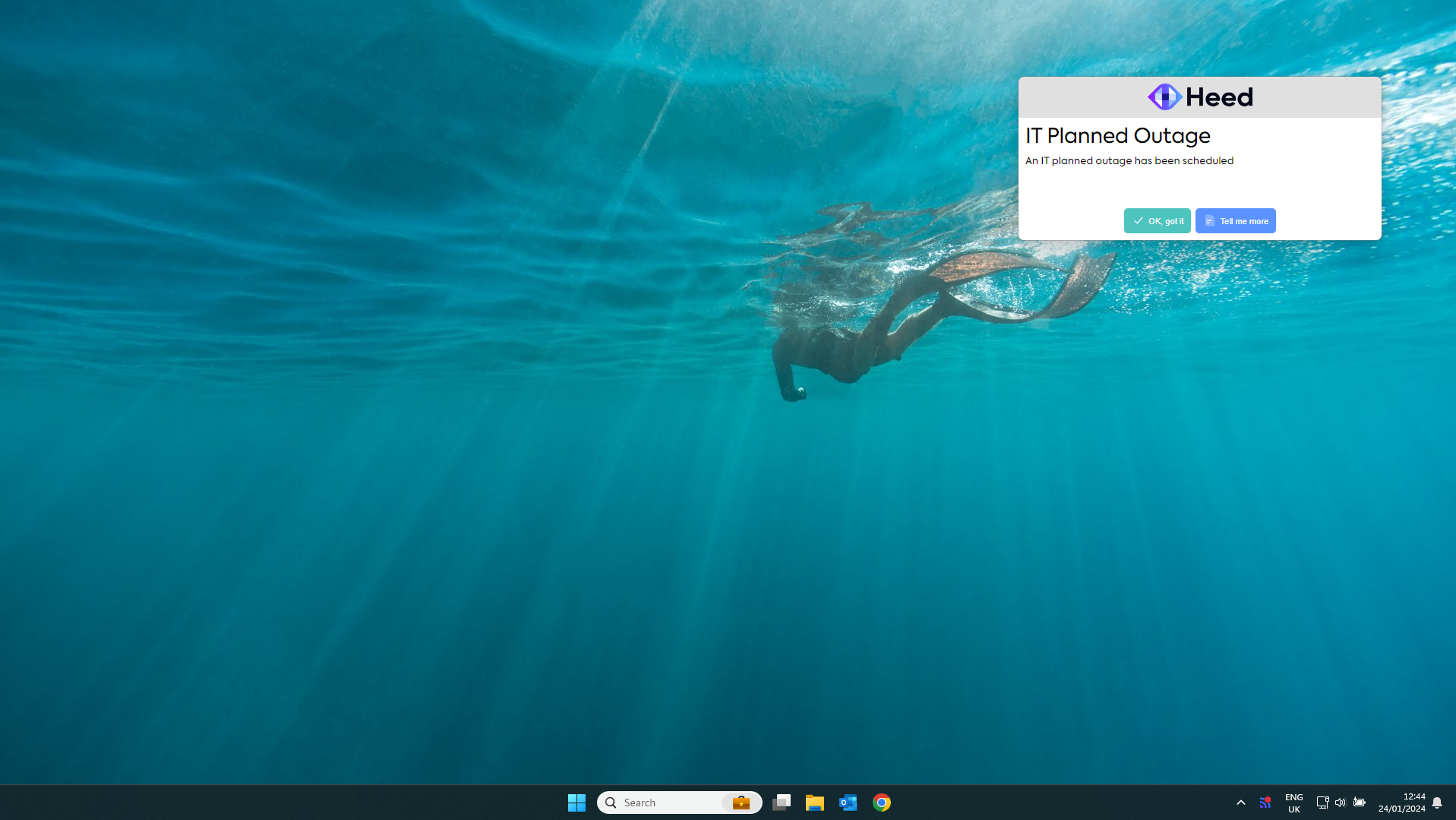Launch Google Chrome from the taskbar
The height and width of the screenshot is (820, 1456).
coord(882,803)
